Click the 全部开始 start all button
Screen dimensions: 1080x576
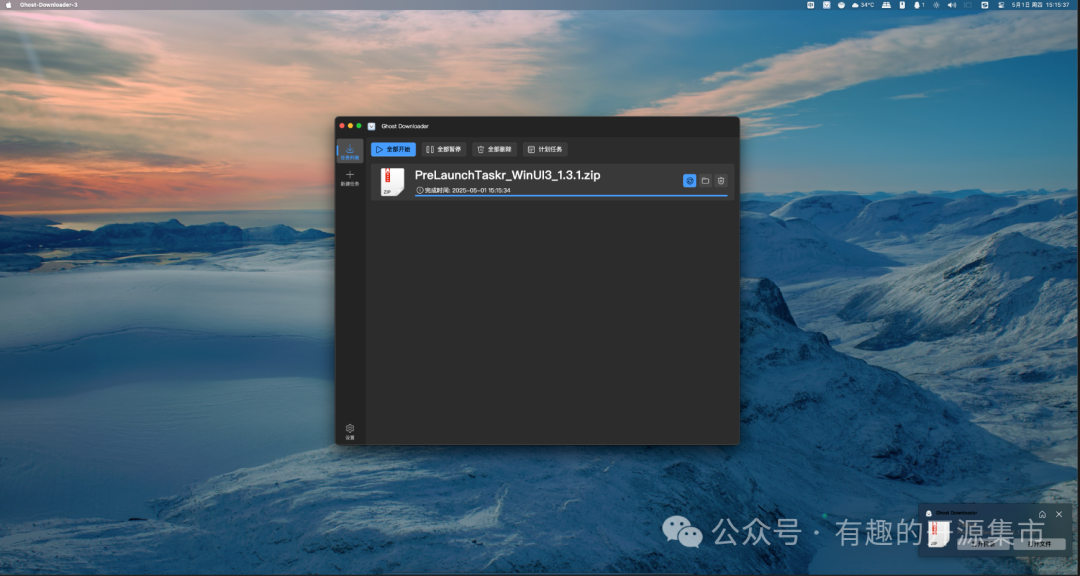point(393,149)
